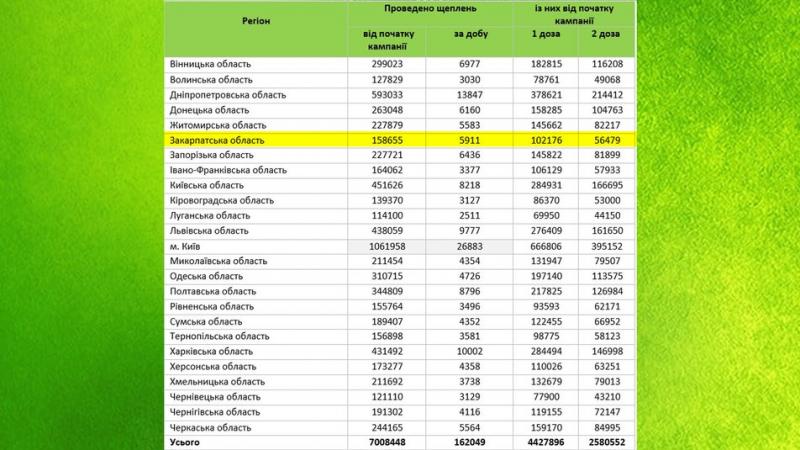Click the '2 доза' column header
This screenshot has height=450, width=800.
click(606, 36)
